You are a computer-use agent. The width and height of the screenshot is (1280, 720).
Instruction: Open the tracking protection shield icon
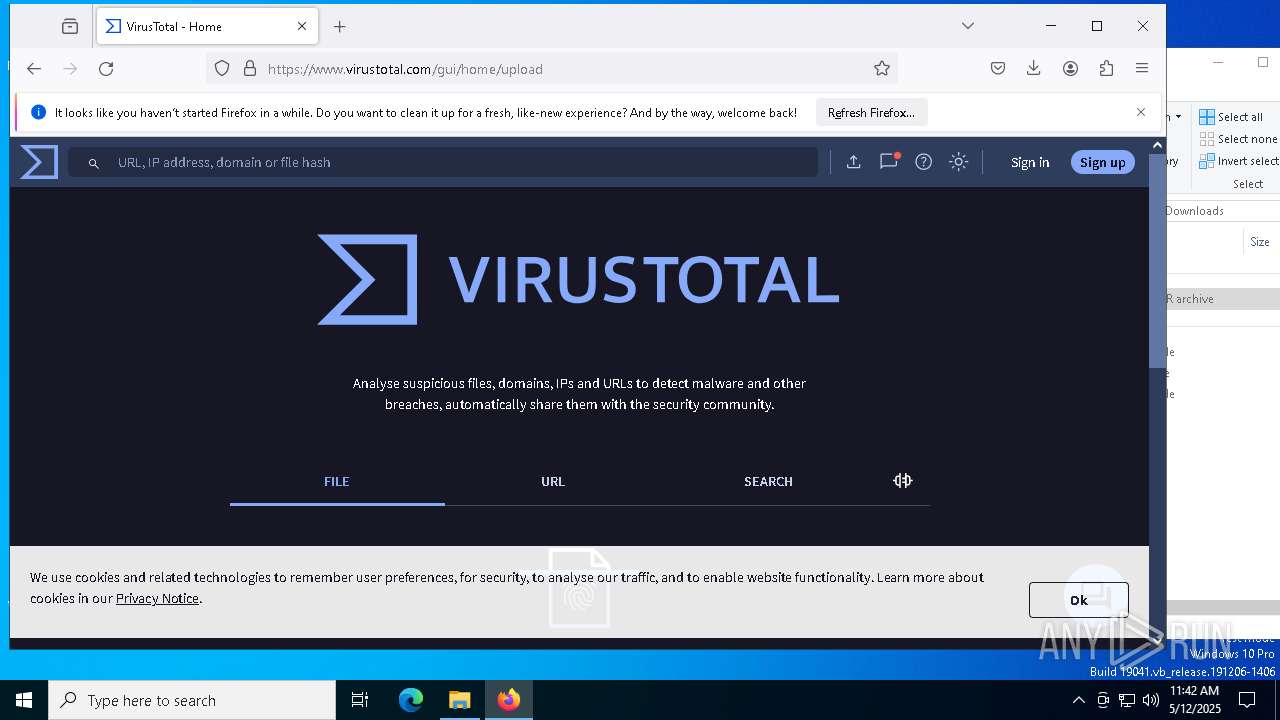pos(222,69)
